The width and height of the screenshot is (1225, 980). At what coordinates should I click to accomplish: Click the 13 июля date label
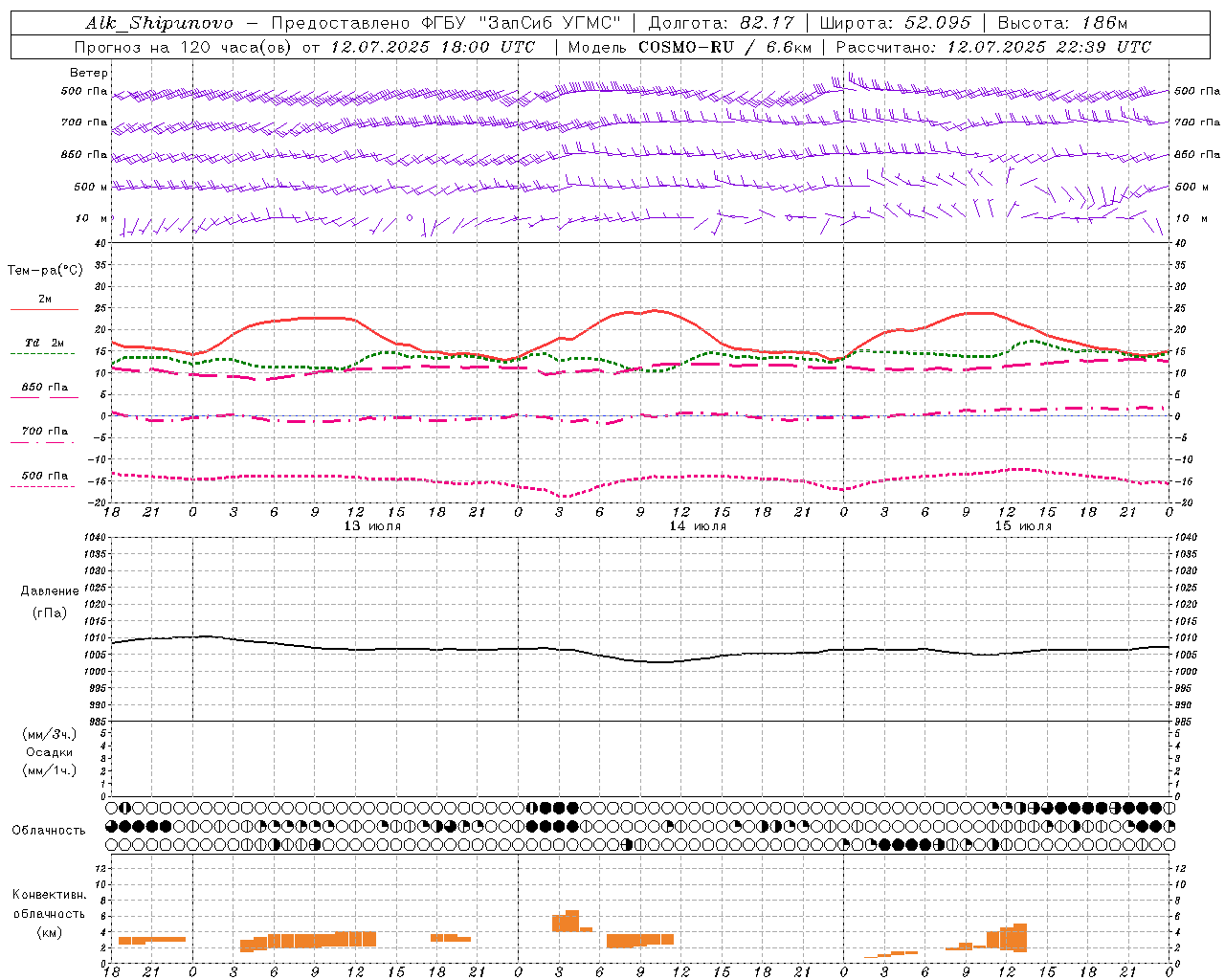tap(372, 525)
